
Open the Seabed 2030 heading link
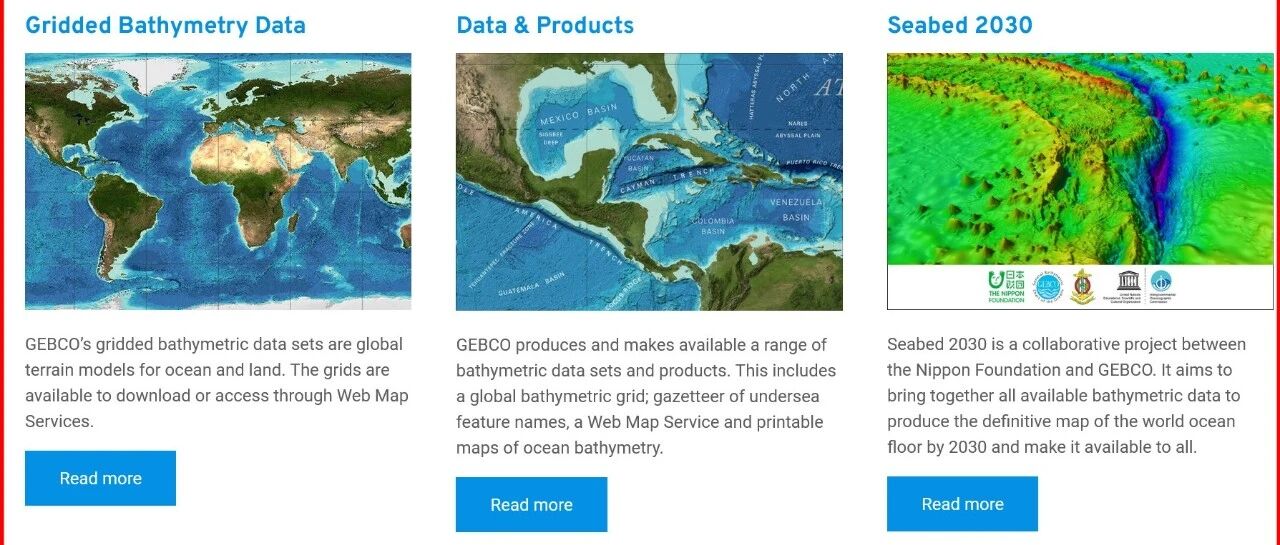click(960, 25)
